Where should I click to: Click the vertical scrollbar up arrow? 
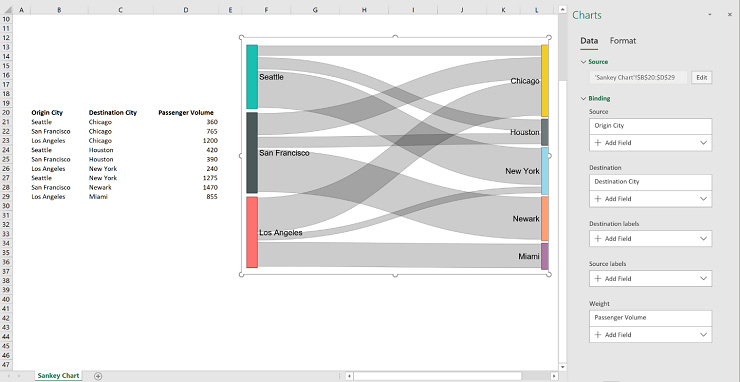point(562,9)
